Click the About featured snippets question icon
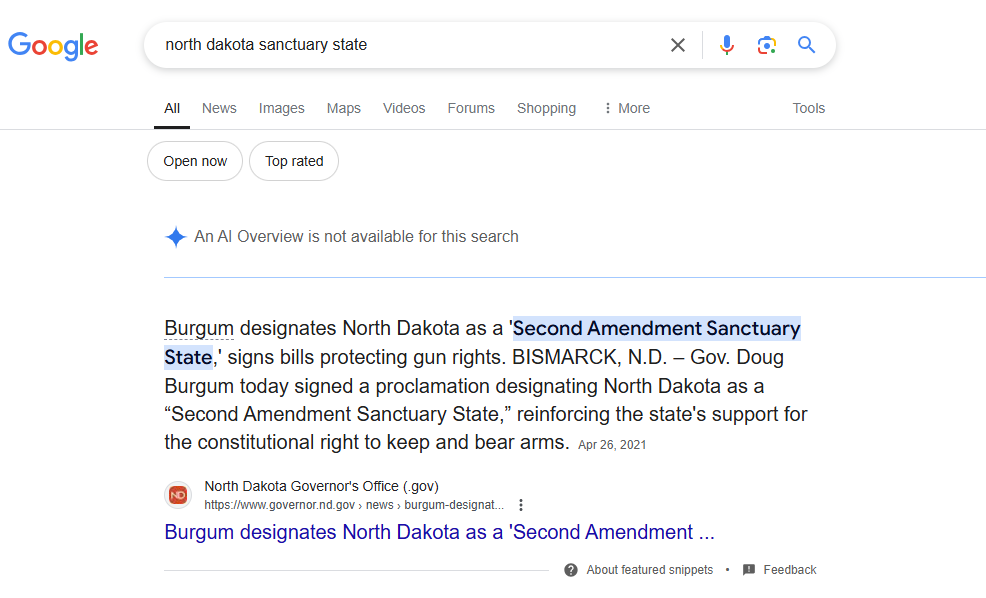Viewport: 986px width, 598px height. 571,570
